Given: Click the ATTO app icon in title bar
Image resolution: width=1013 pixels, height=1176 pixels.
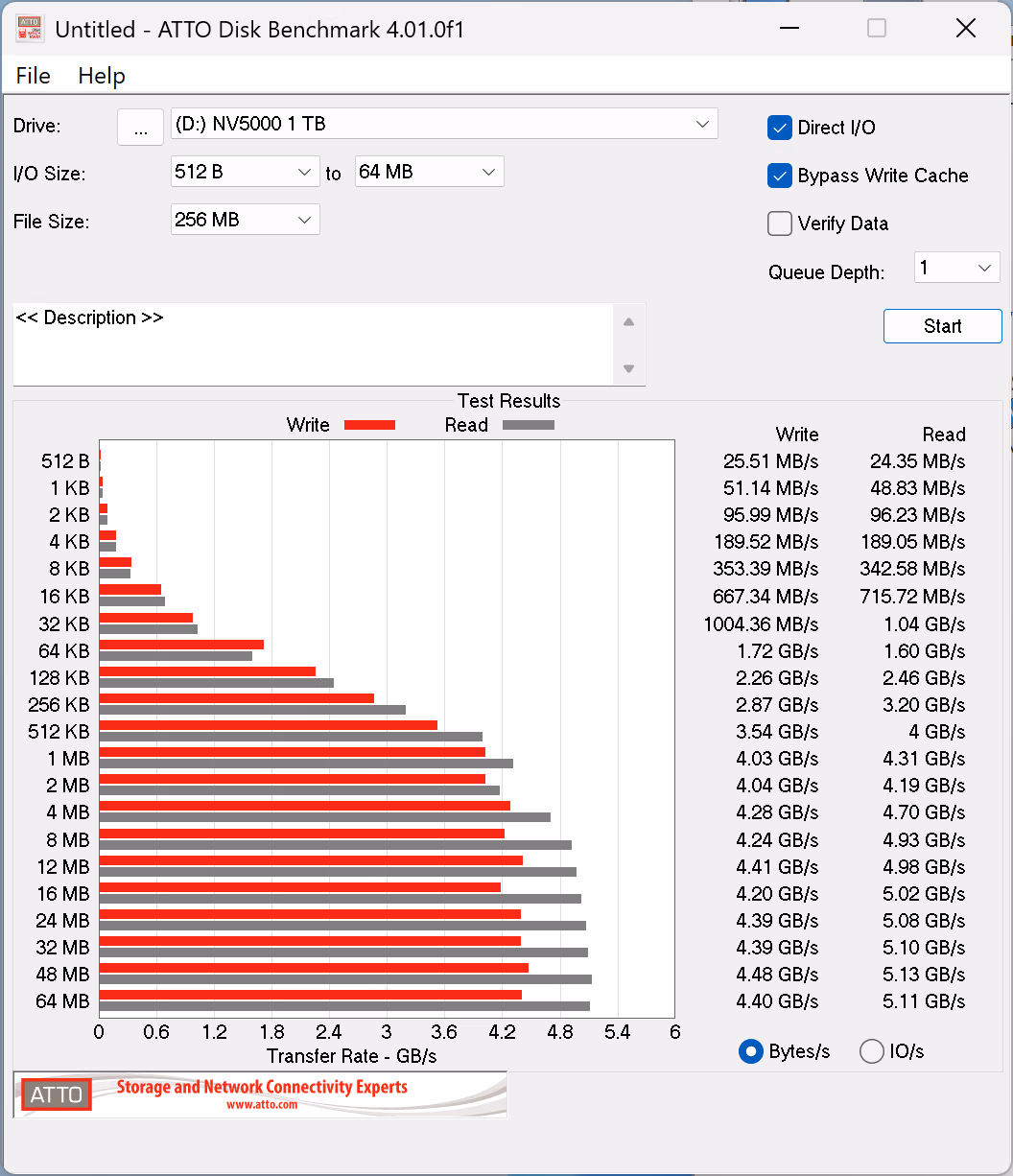Looking at the screenshot, I should tap(30, 29).
